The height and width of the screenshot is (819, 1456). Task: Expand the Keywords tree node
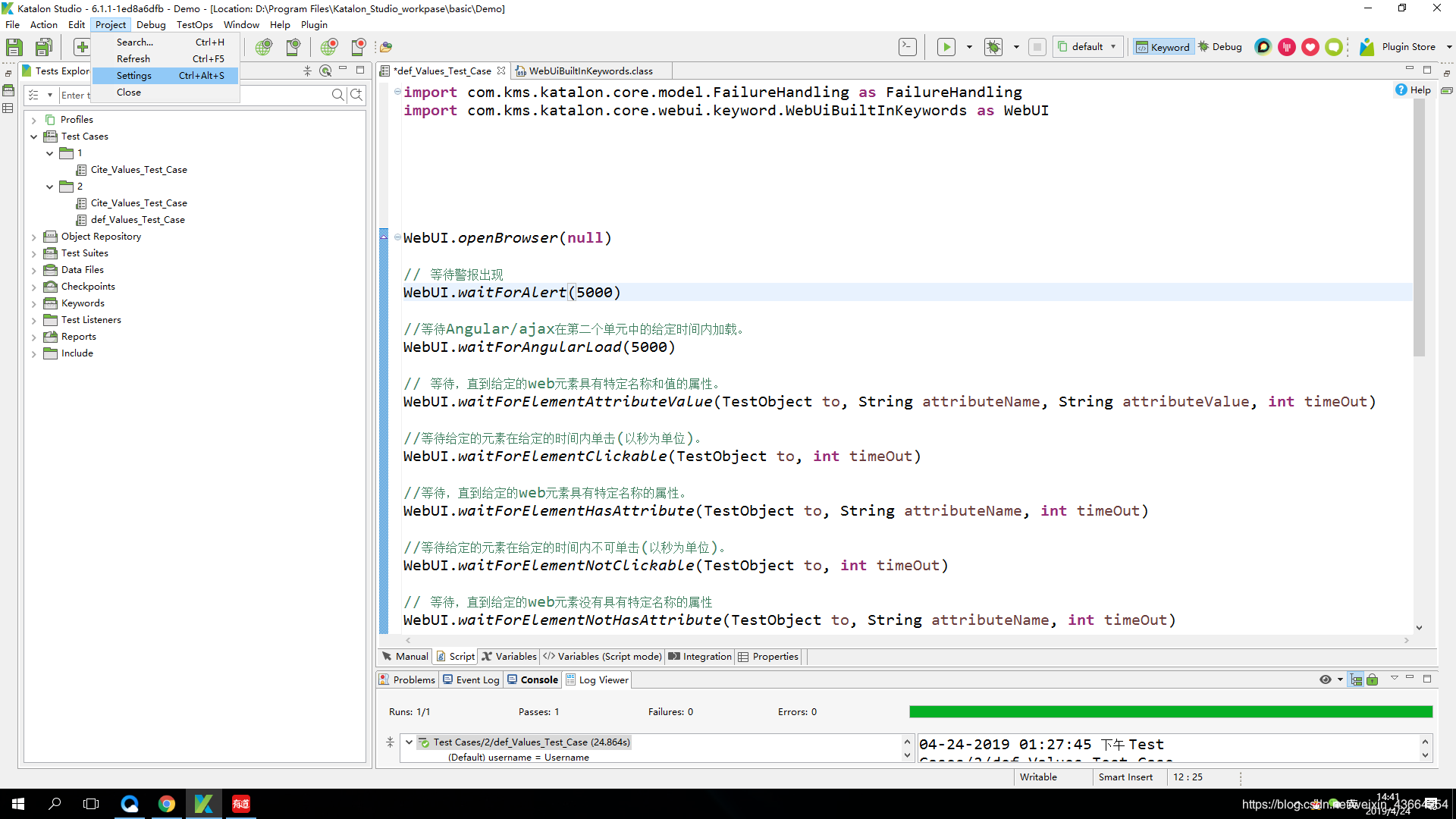(33, 303)
